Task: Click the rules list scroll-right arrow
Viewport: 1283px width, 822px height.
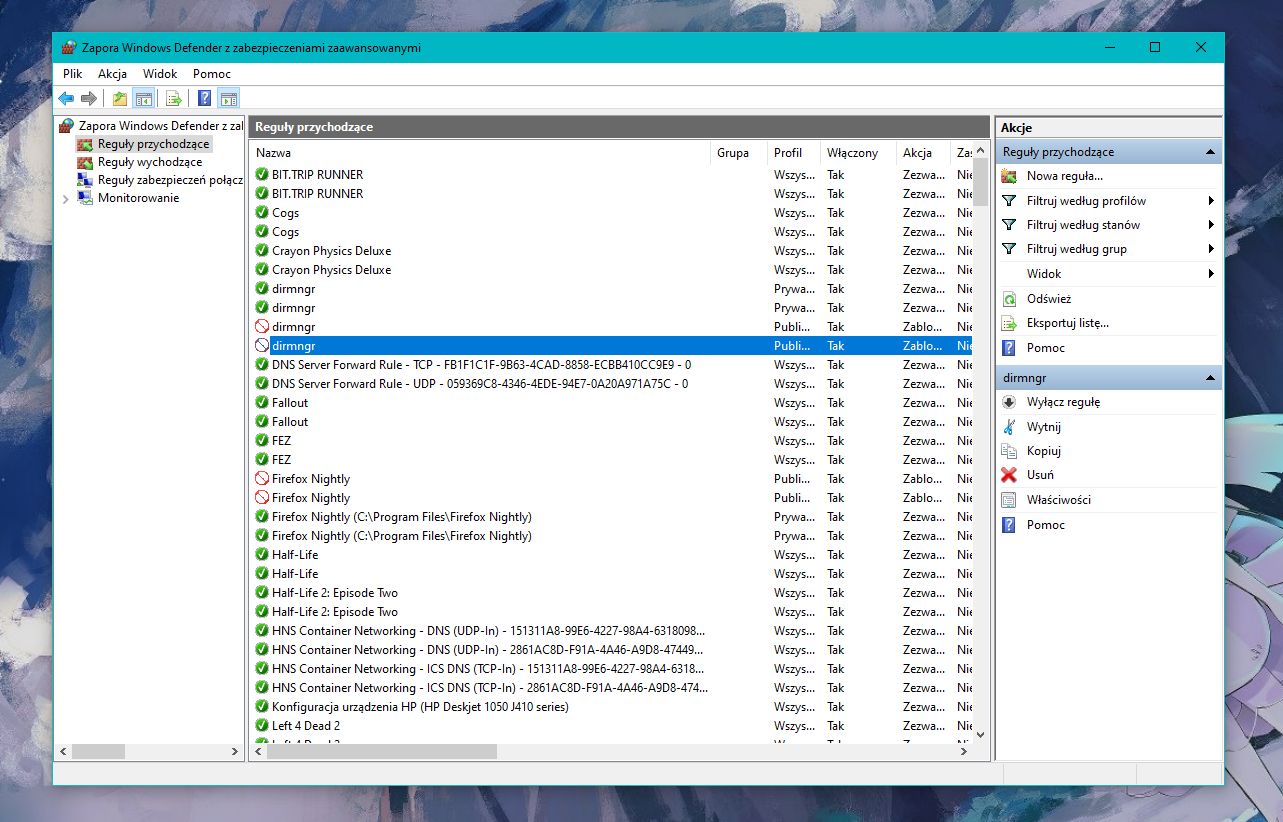Action: coord(964,751)
